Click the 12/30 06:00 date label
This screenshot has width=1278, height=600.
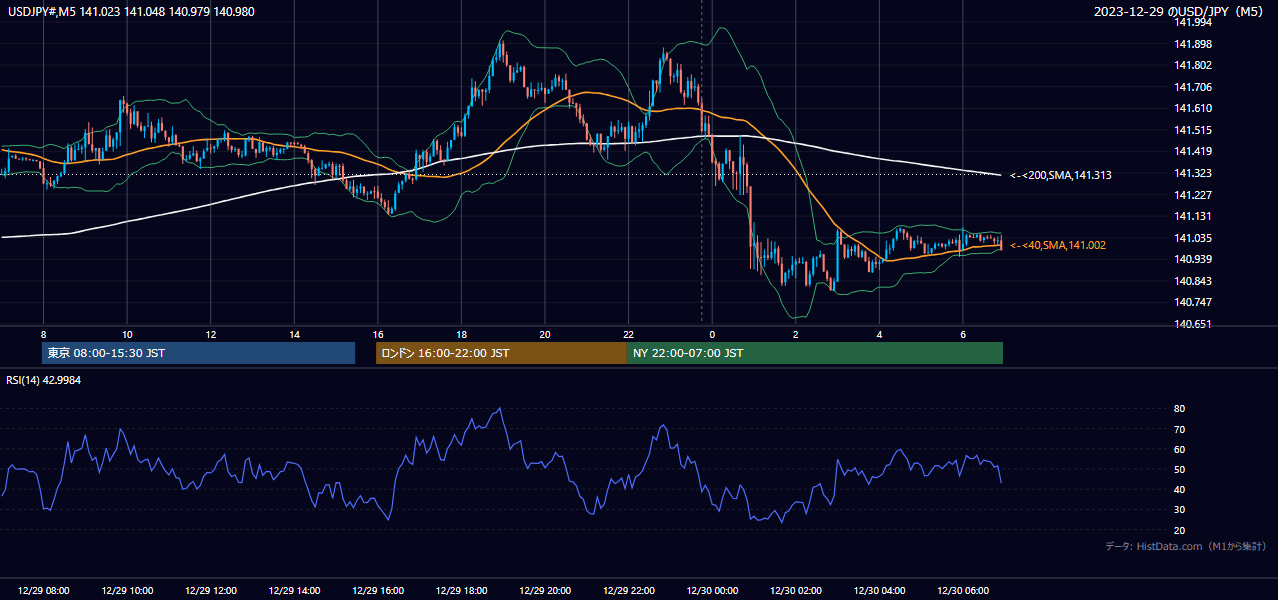(x=963, y=591)
